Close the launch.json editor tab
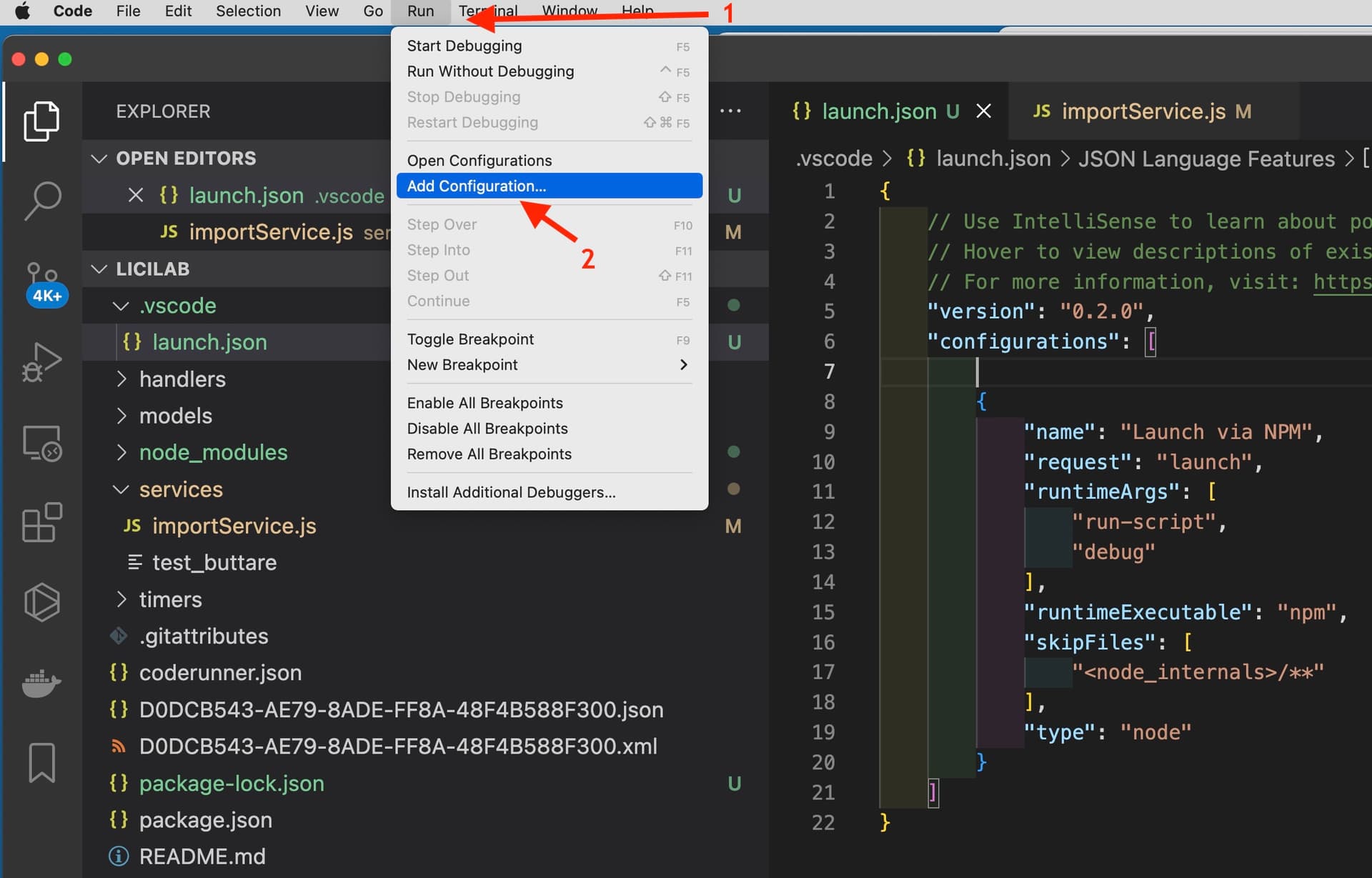Image resolution: width=1372 pixels, height=878 pixels. [983, 111]
